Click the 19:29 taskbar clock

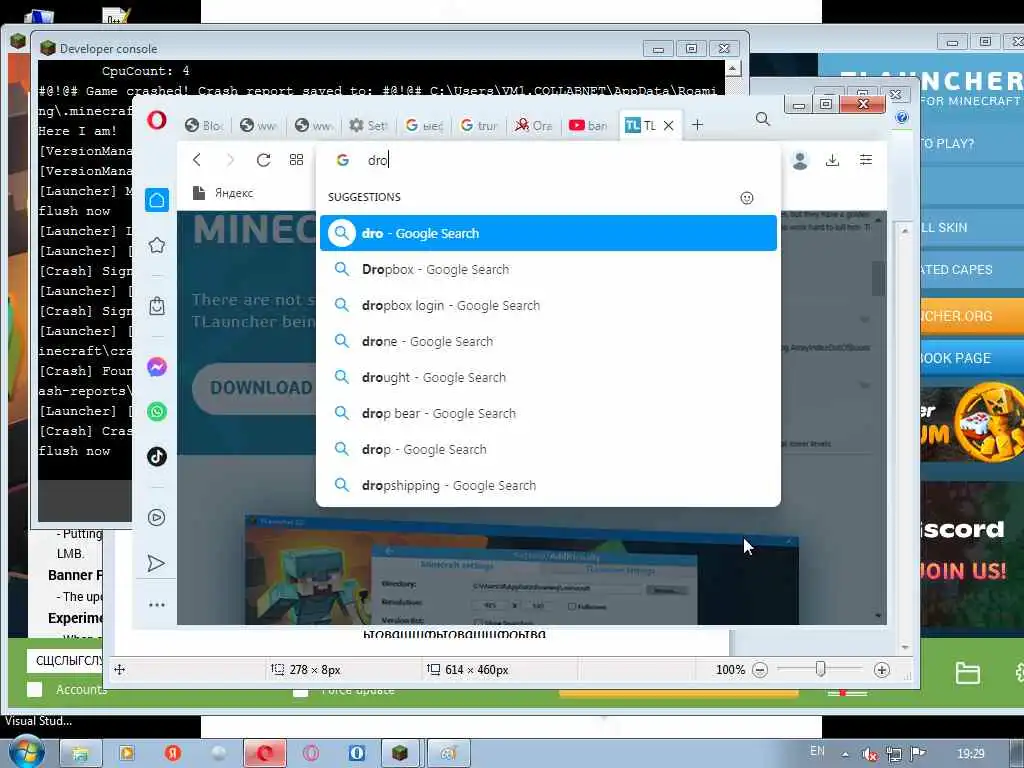point(970,754)
